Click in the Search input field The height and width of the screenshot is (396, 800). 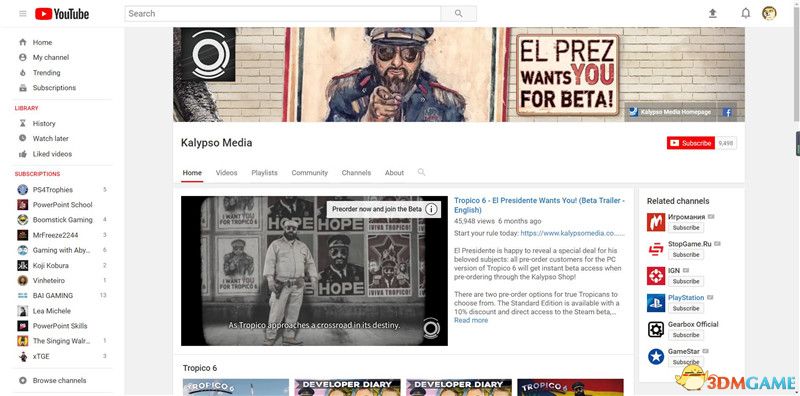point(283,14)
